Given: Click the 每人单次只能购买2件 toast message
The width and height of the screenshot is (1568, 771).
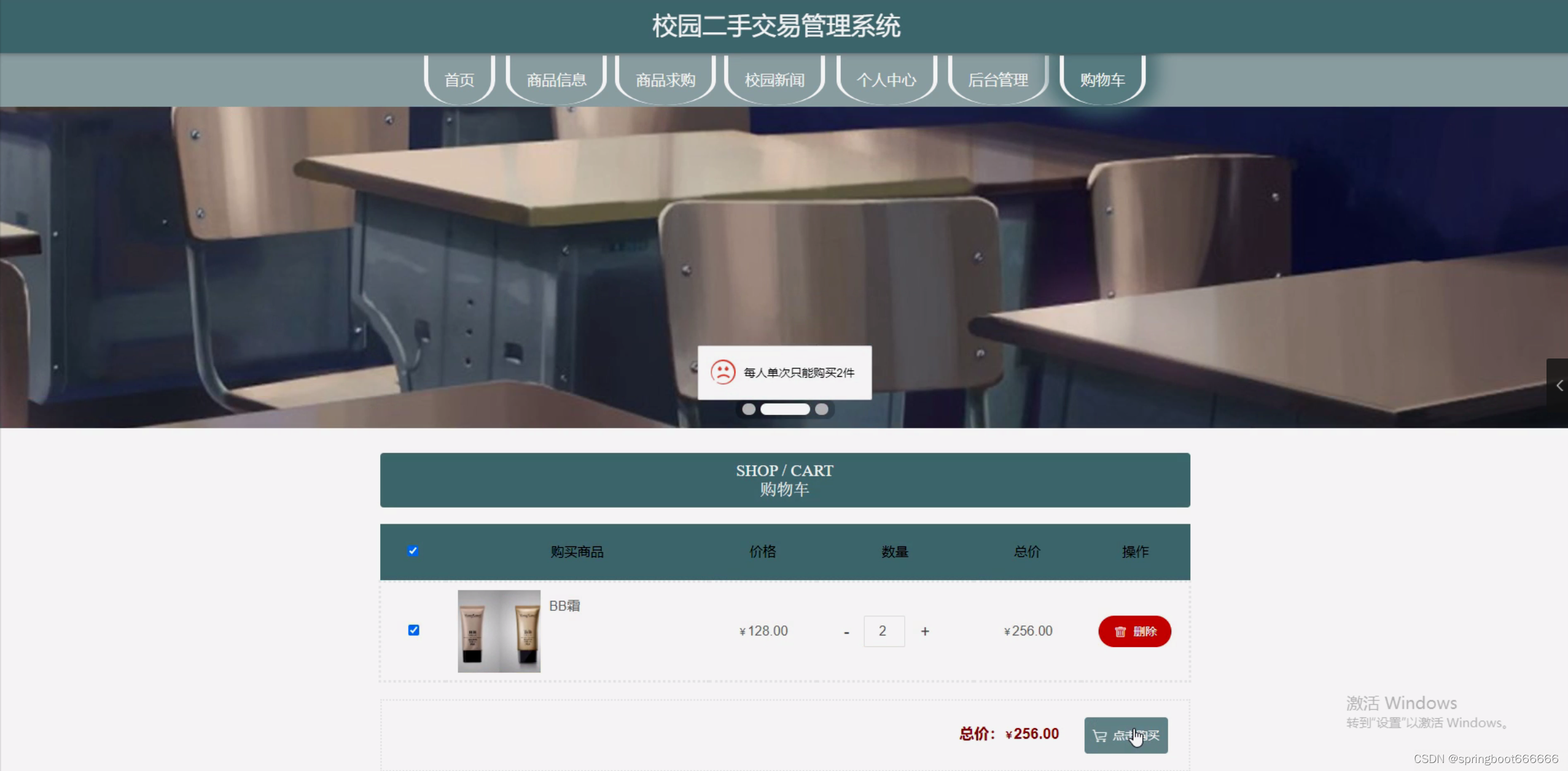Looking at the screenshot, I should click(x=799, y=373).
